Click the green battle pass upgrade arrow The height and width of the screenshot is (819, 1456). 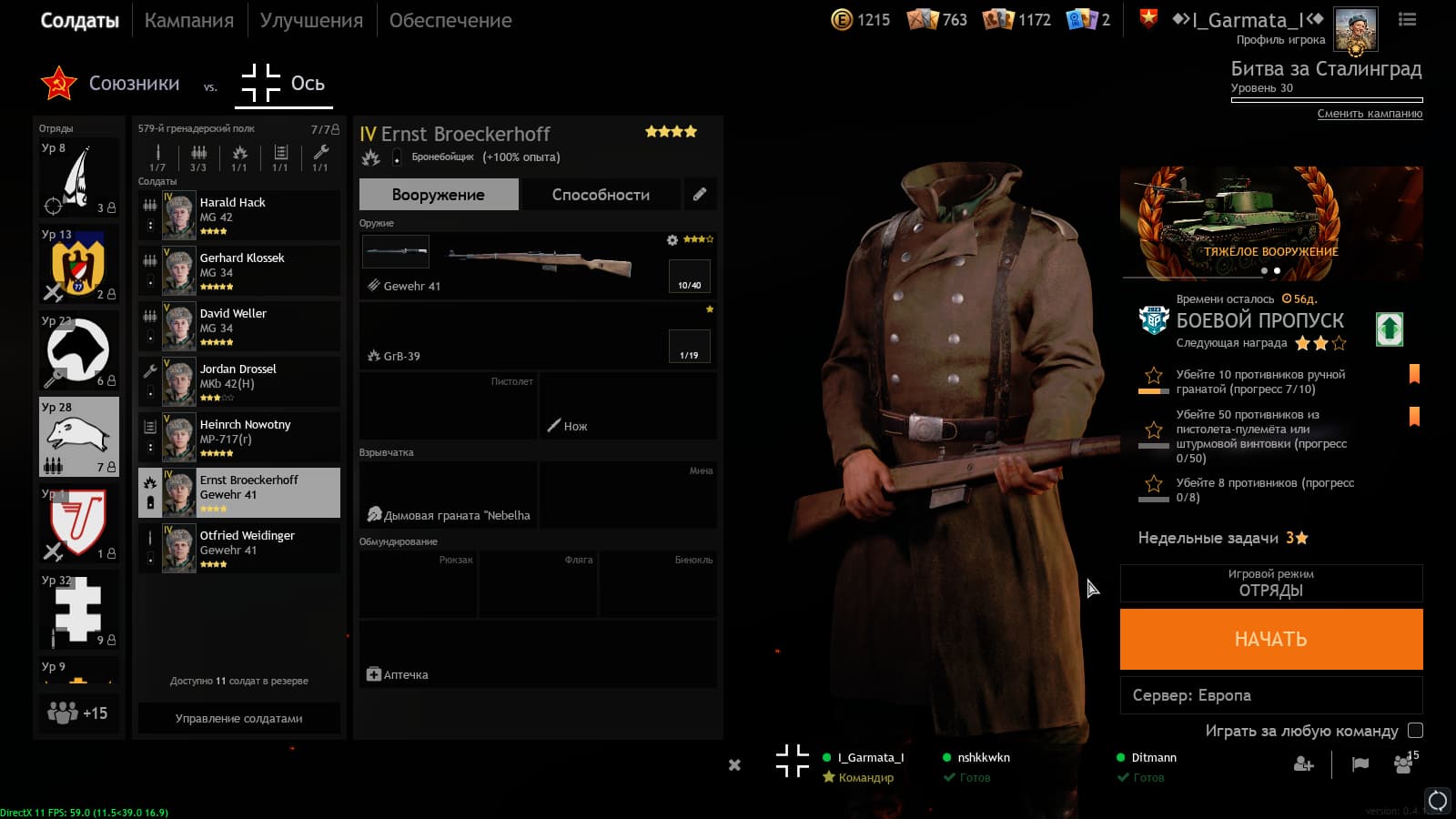tap(1389, 329)
